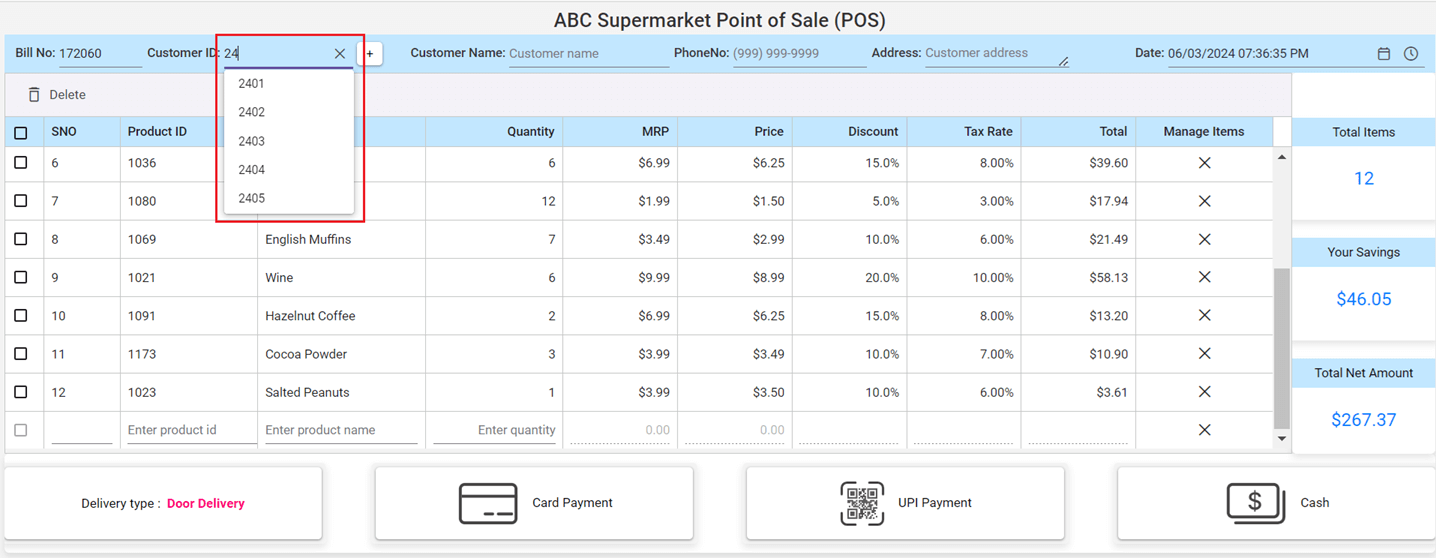Click the Discount column header
Screen dimensions: 1436x558
873,132
